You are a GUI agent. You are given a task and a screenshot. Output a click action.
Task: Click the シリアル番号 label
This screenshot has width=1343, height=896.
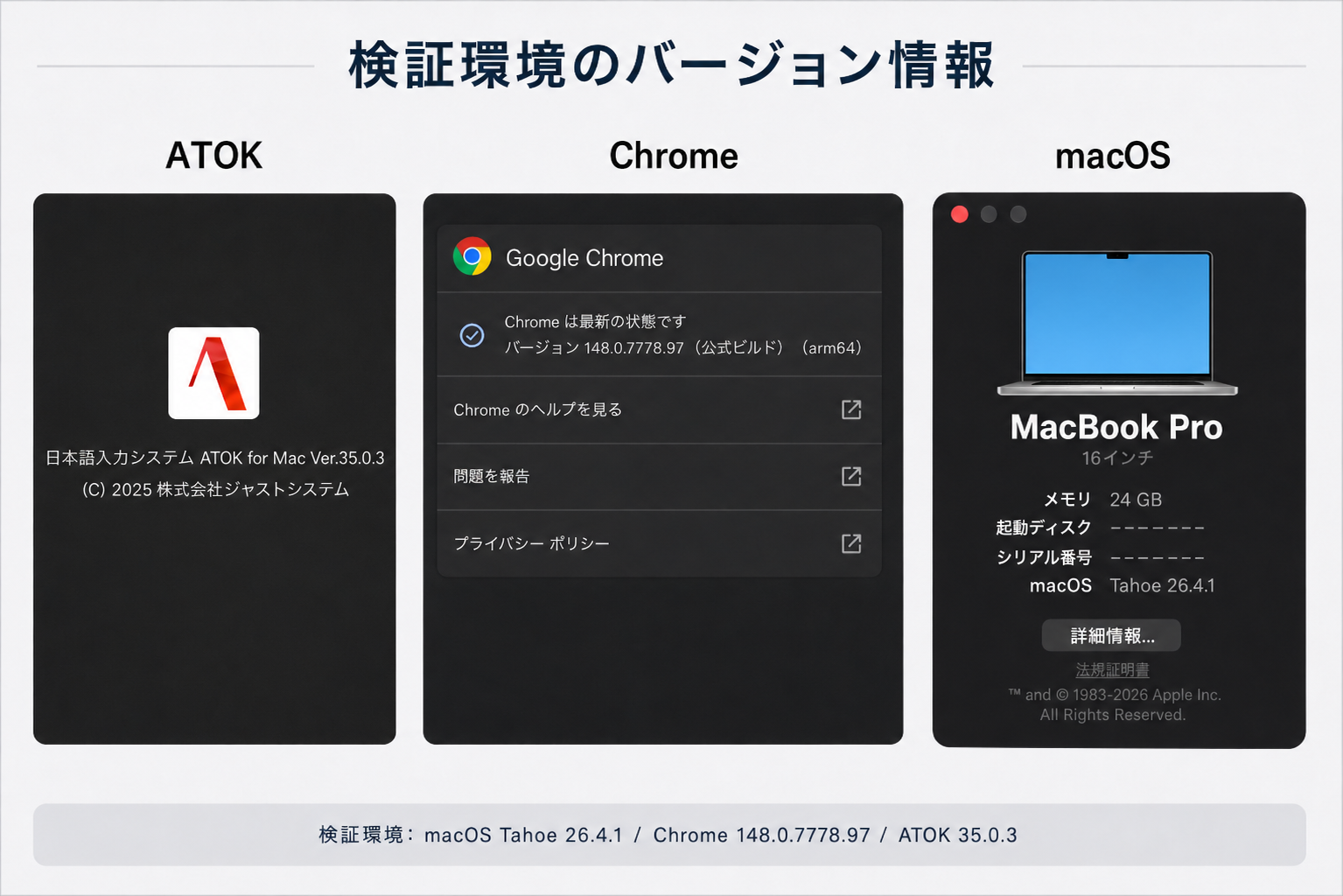[x=1044, y=557]
